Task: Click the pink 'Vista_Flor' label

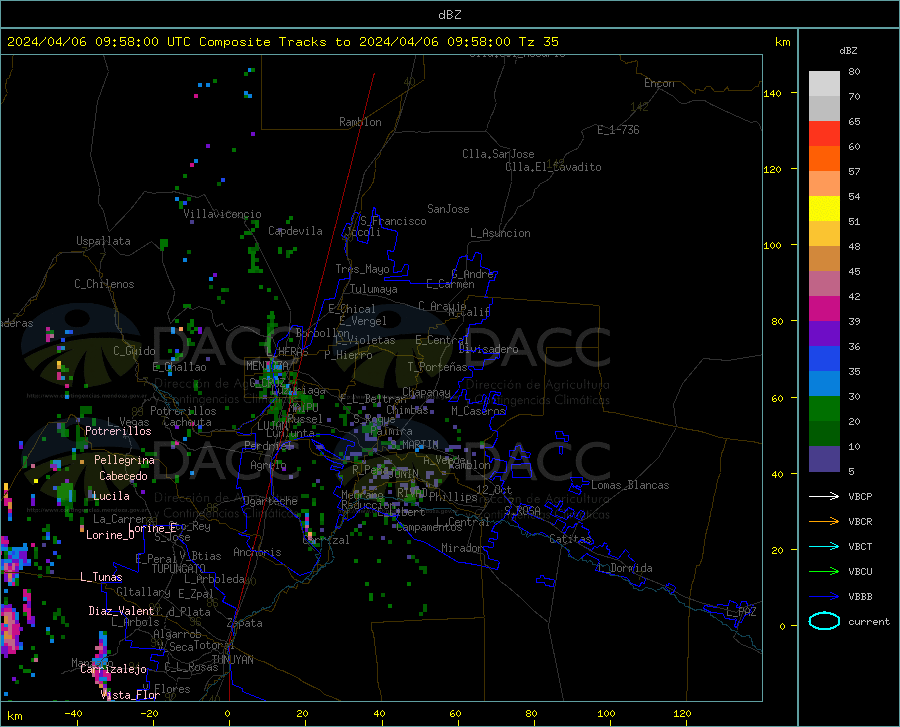Action: click(x=130, y=695)
